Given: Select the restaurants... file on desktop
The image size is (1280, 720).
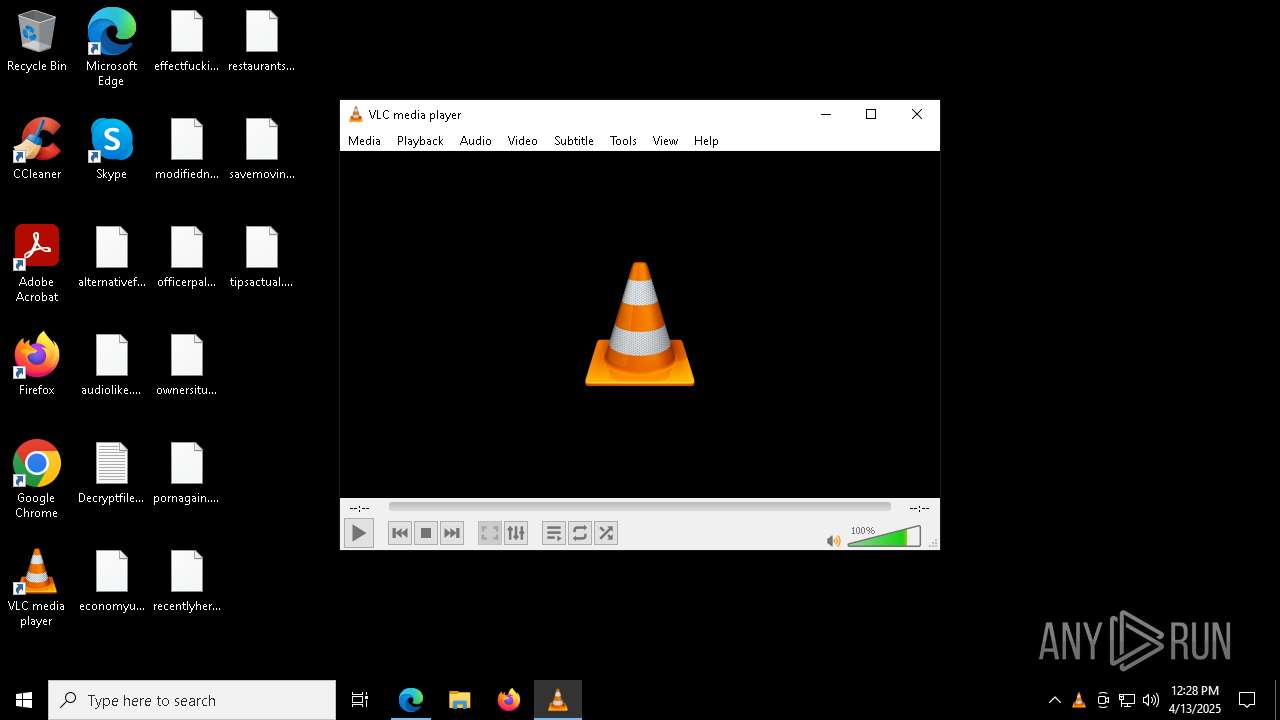Looking at the screenshot, I should (x=261, y=42).
